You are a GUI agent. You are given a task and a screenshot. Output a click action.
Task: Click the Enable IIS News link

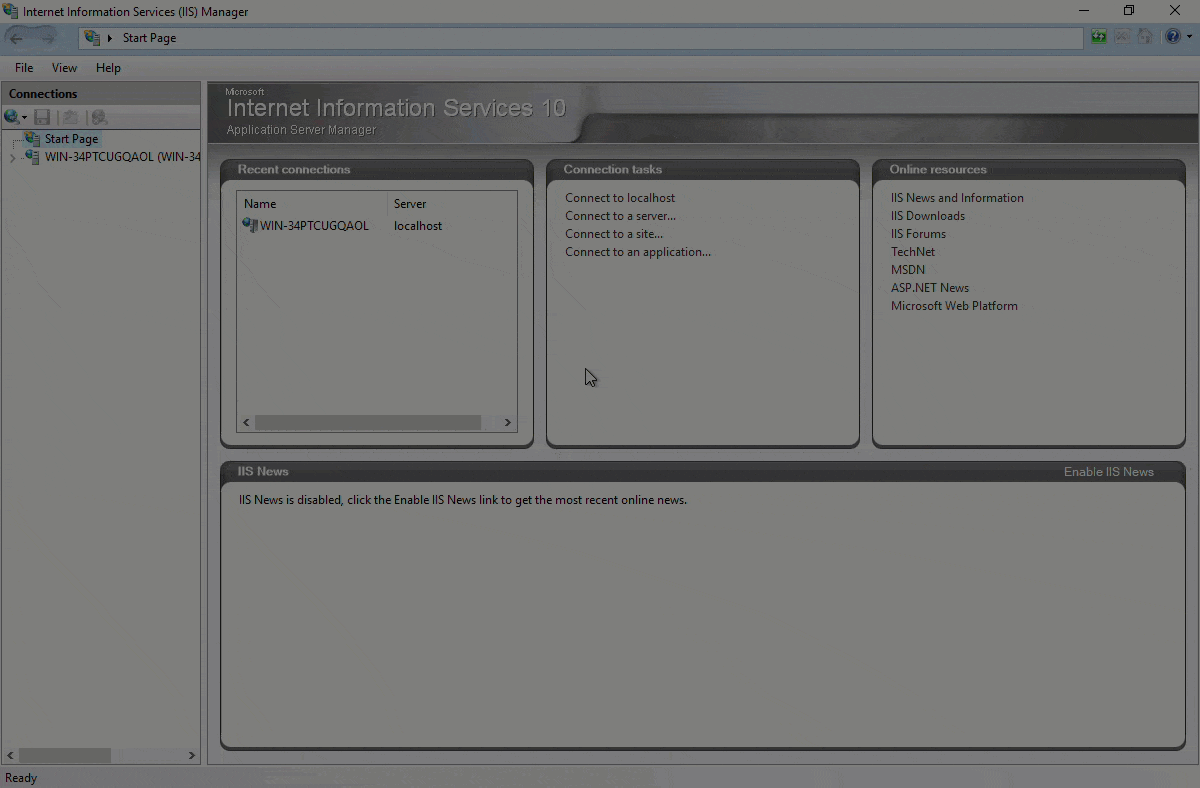pos(1108,471)
